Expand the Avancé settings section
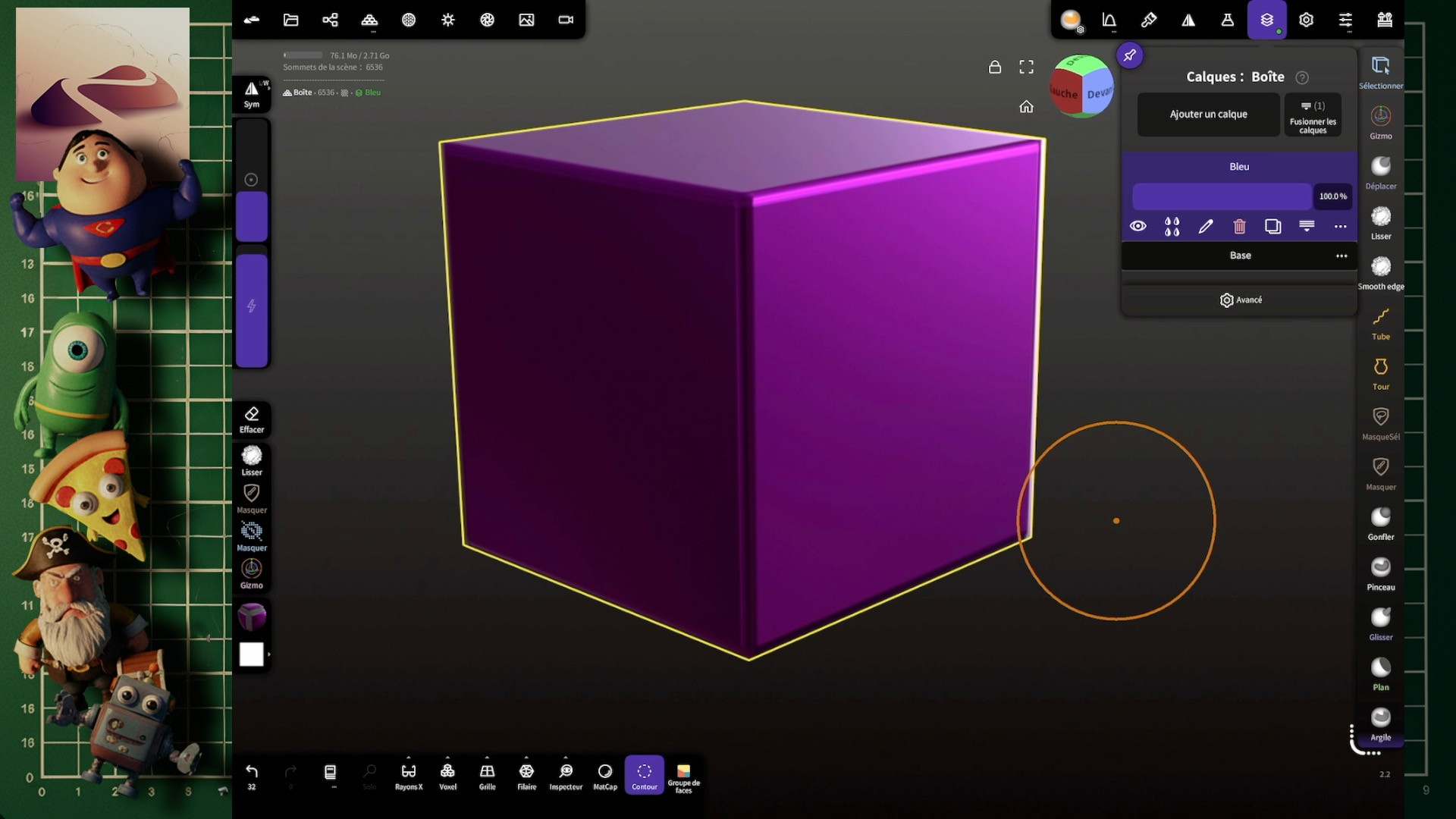Viewport: 1456px width, 819px height. click(1240, 300)
